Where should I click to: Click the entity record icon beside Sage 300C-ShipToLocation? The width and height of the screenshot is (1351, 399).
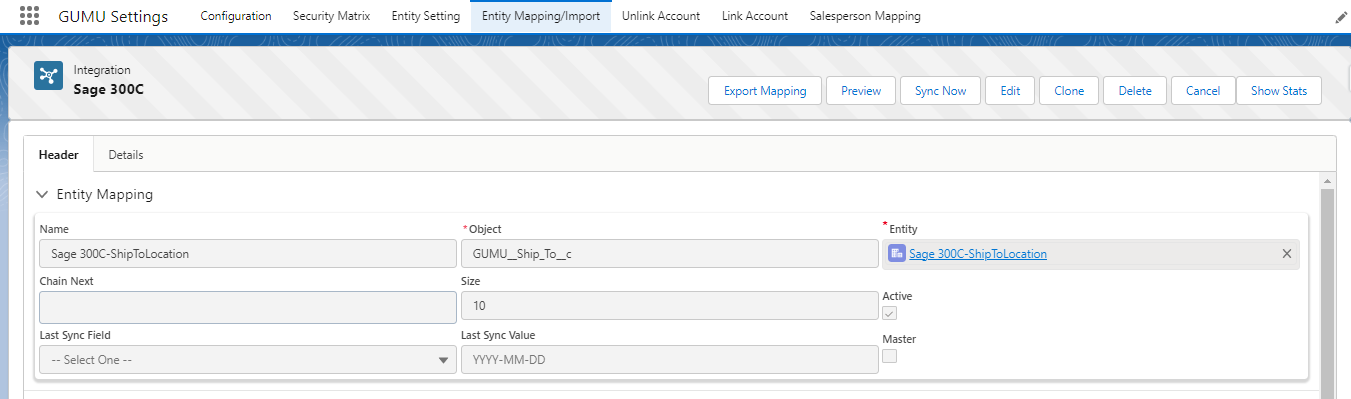pyautogui.click(x=897, y=254)
